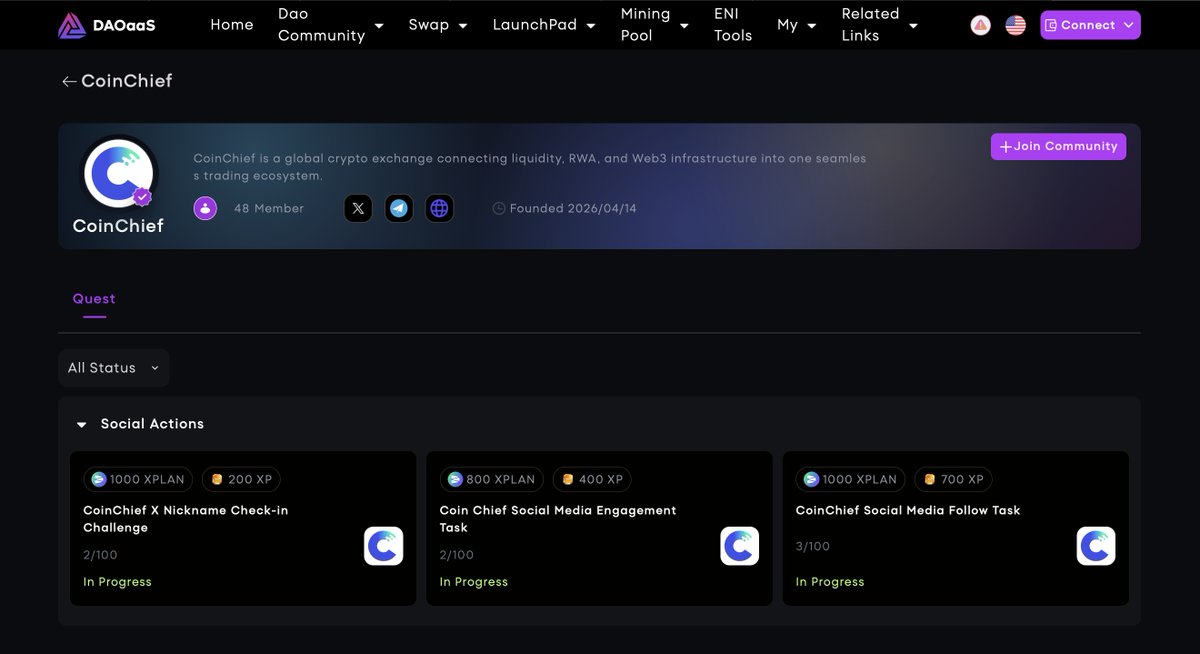Viewport: 1200px width, 654px height.
Task: Click the CoinChief logo on Follow Task card
Action: 1096,546
